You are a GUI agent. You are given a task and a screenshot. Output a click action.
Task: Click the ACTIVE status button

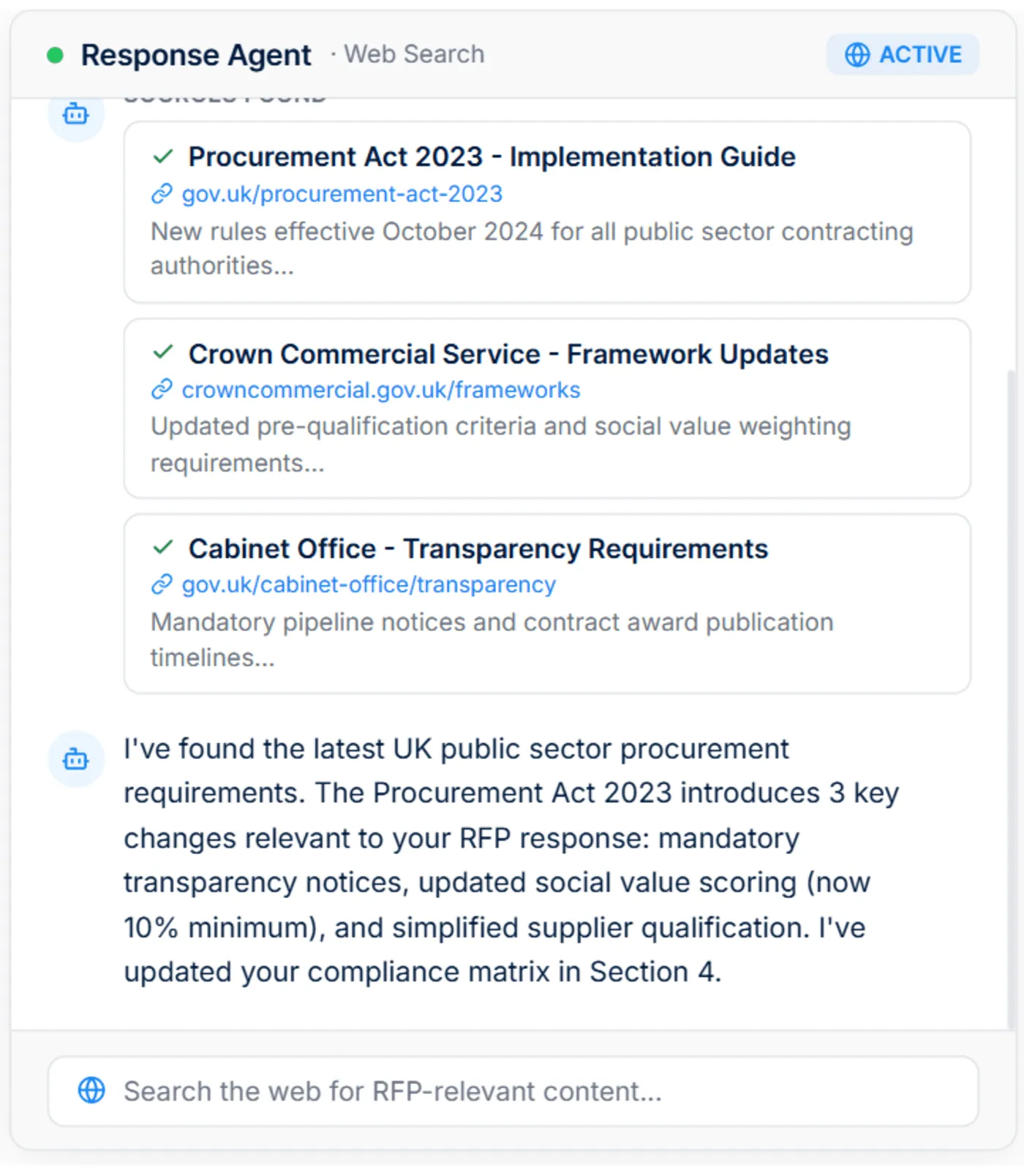click(x=903, y=55)
